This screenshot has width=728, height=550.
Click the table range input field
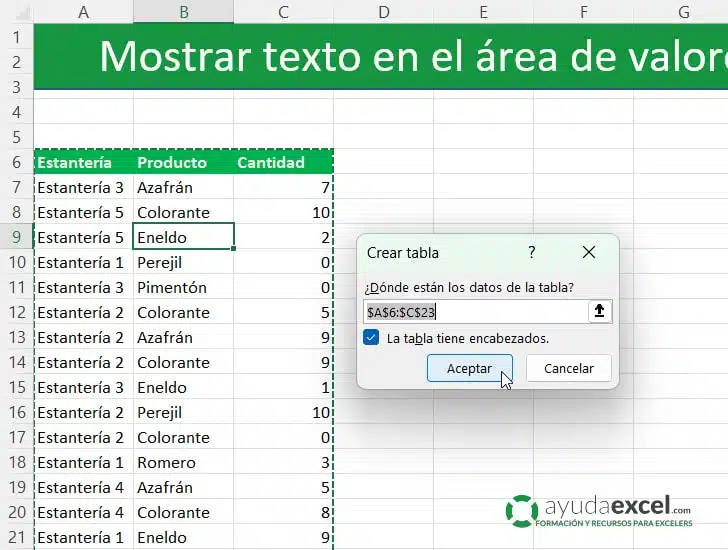[x=476, y=311]
